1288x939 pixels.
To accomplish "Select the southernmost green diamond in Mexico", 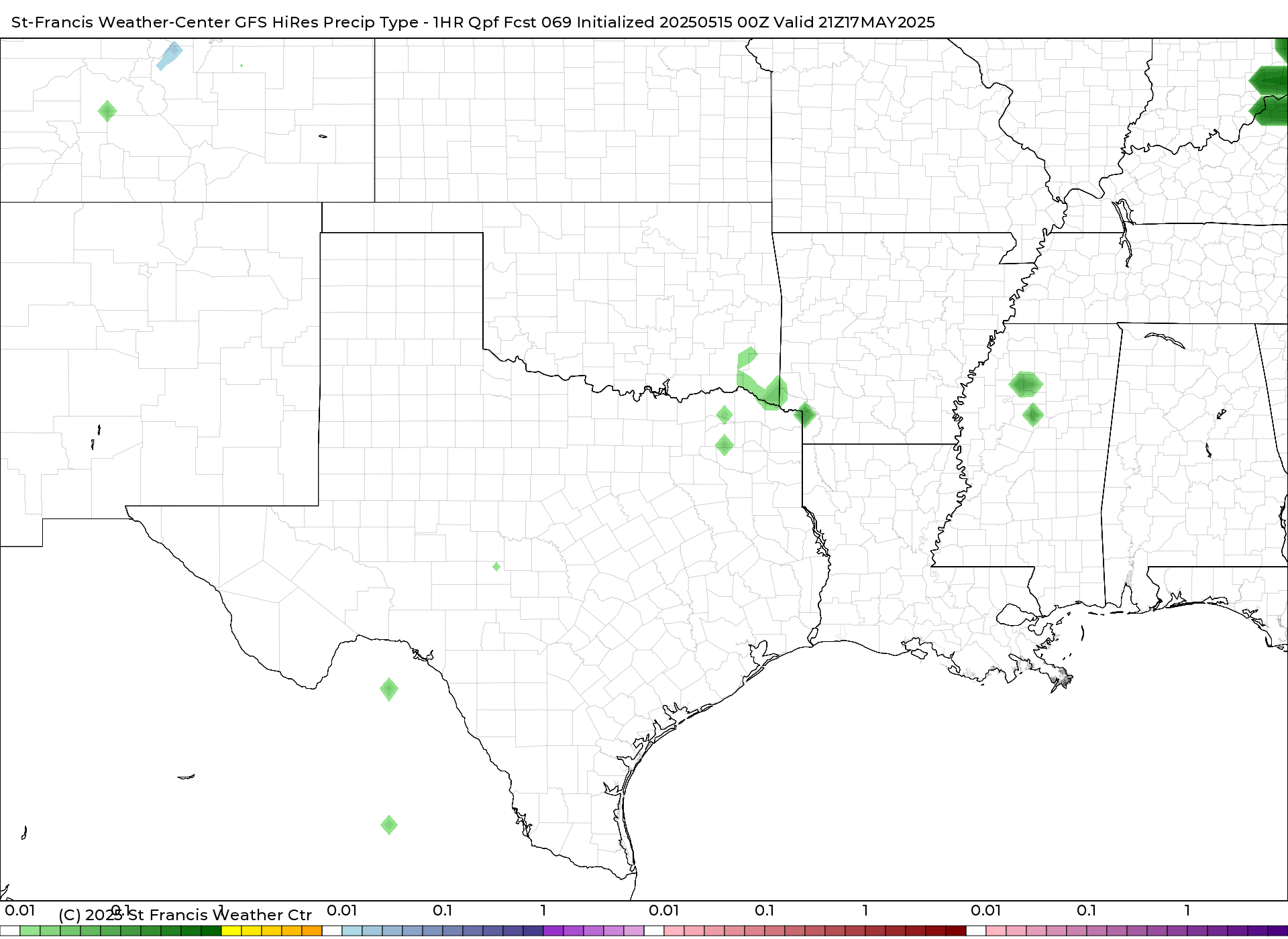I will [389, 825].
